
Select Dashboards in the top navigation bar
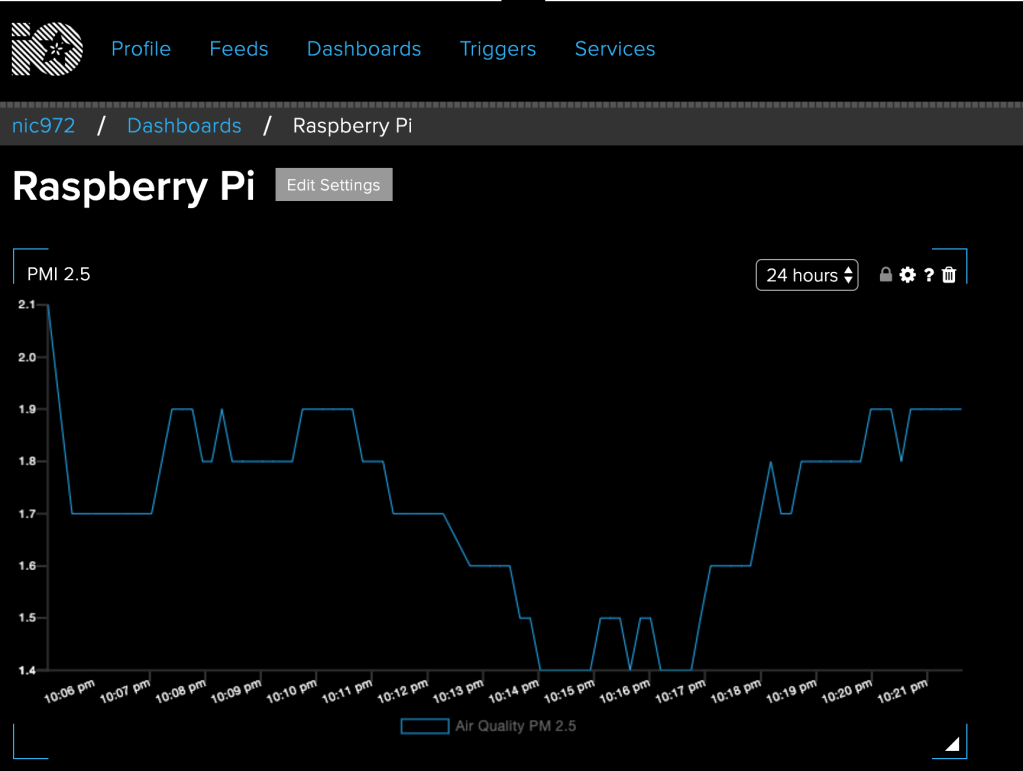363,49
